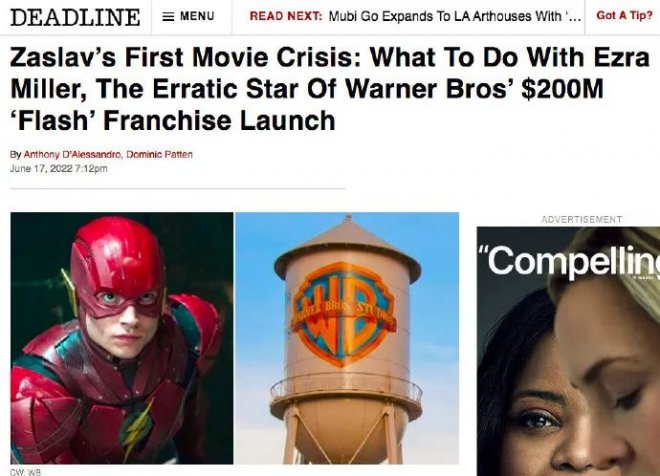This screenshot has height=476, width=660.
Task: Open the READ NEXT label
Action: point(286,16)
